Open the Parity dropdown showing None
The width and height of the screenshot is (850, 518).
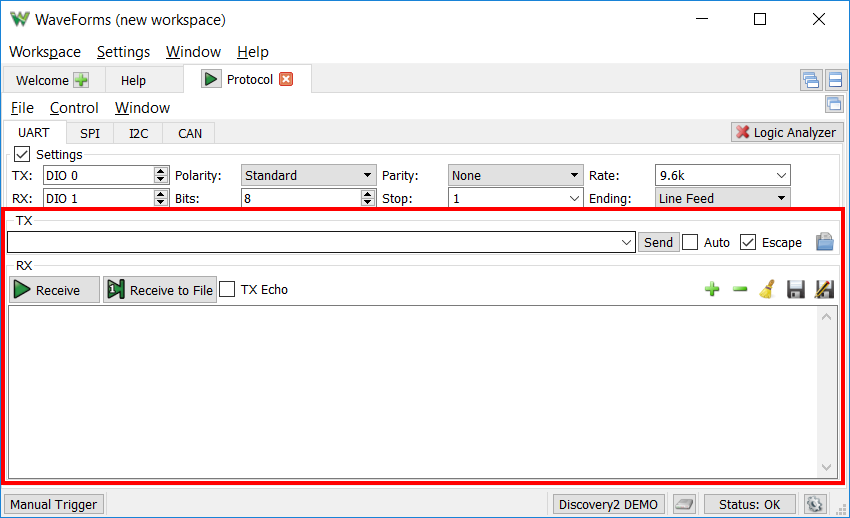point(516,176)
